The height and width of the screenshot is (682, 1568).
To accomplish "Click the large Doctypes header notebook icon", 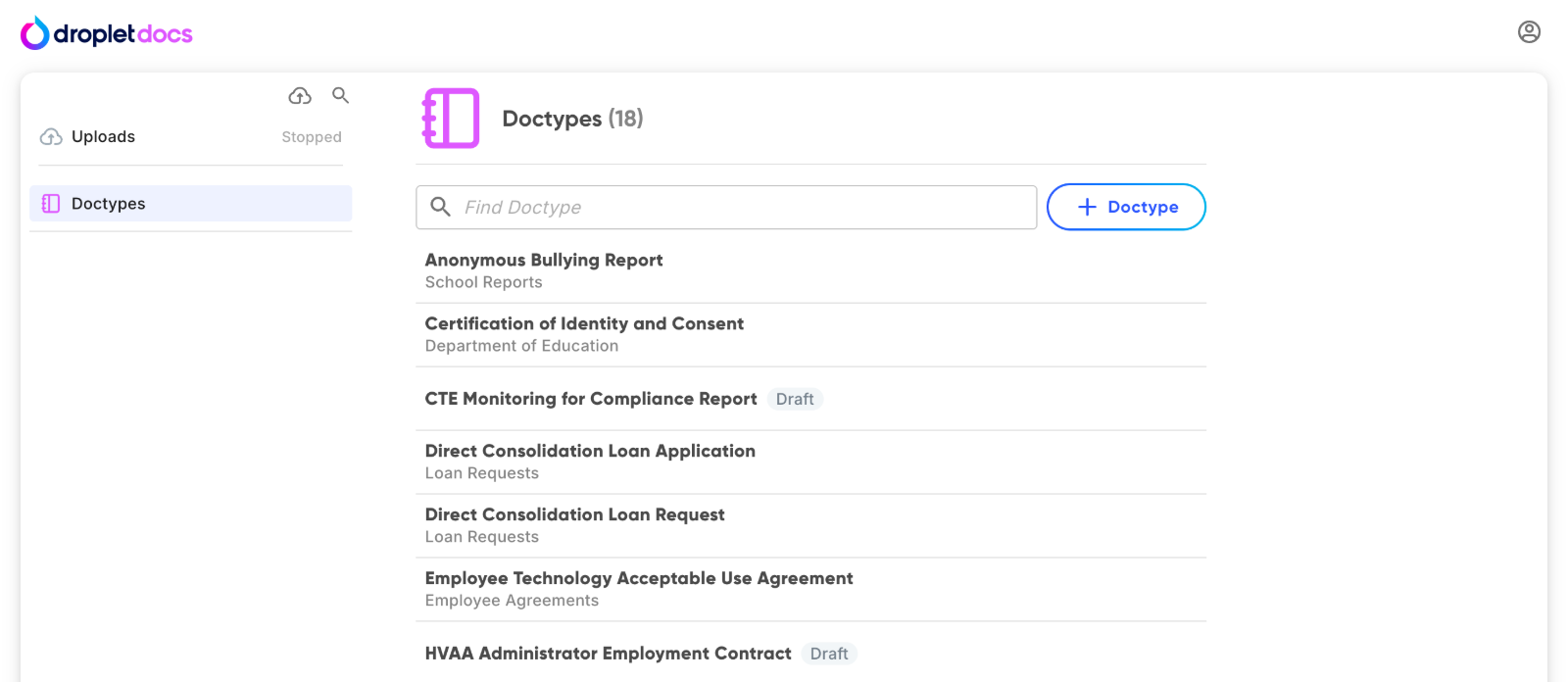I will pos(451,119).
